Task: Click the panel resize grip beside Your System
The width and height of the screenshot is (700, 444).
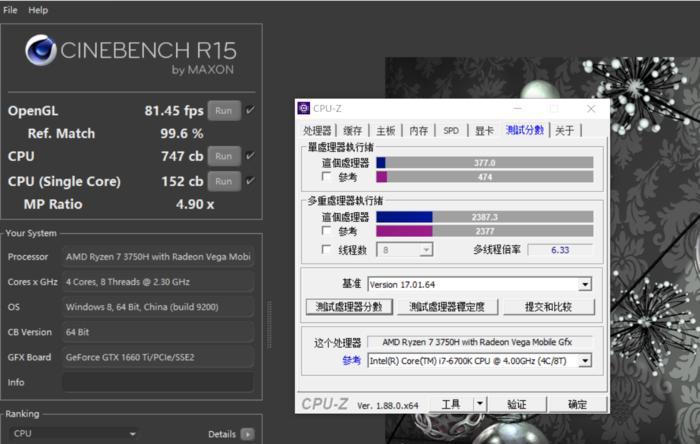Action: click(x=269, y=324)
